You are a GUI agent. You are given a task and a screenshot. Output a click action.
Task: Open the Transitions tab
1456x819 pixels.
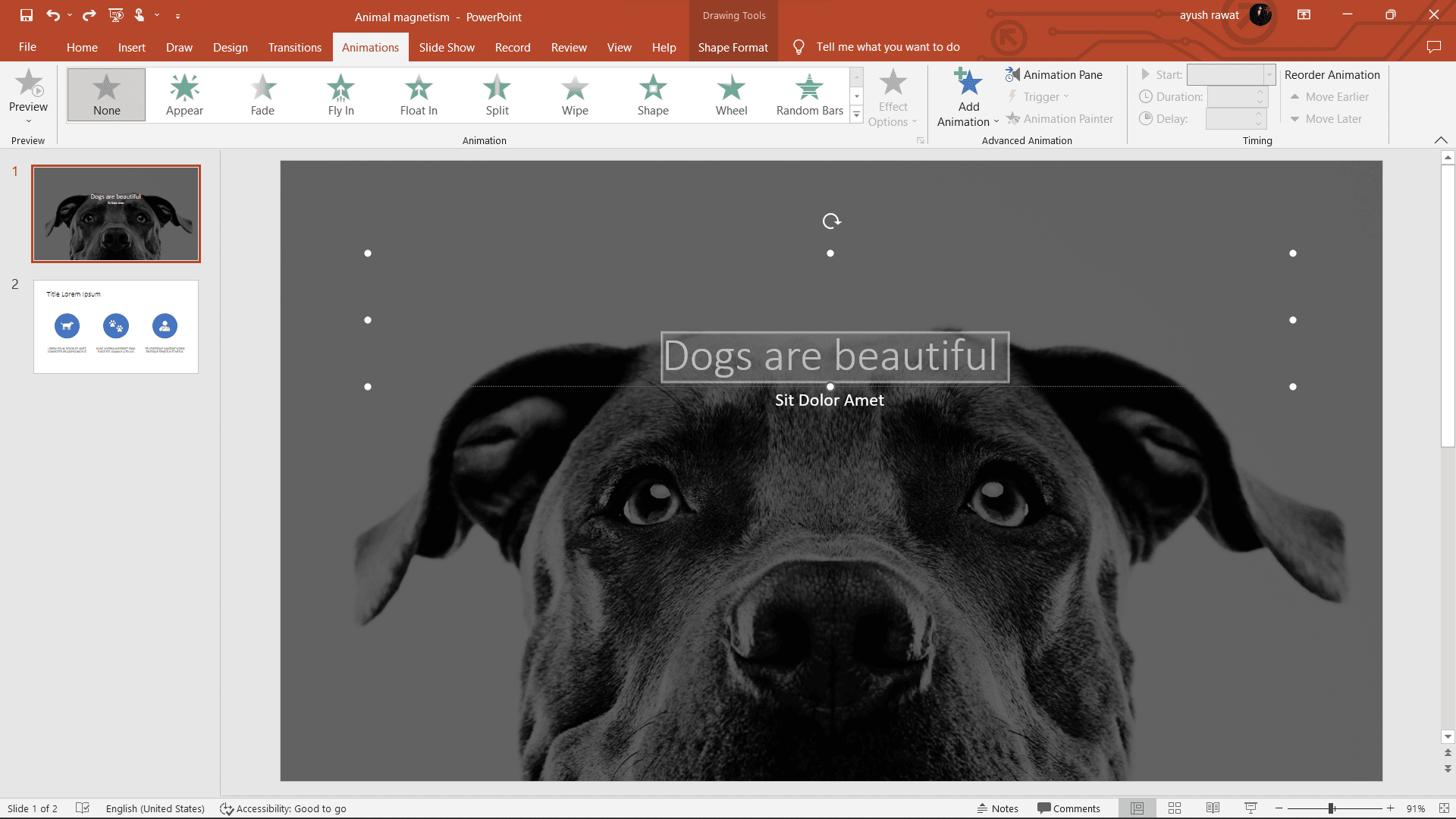point(294,47)
